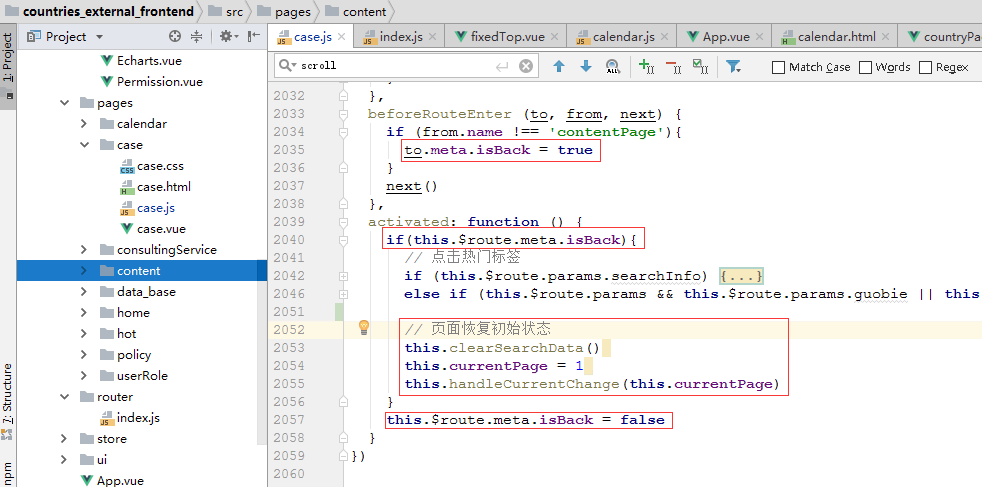Click the scroll-from-source target icon
This screenshot has height=487, width=982.
[x=175, y=36]
